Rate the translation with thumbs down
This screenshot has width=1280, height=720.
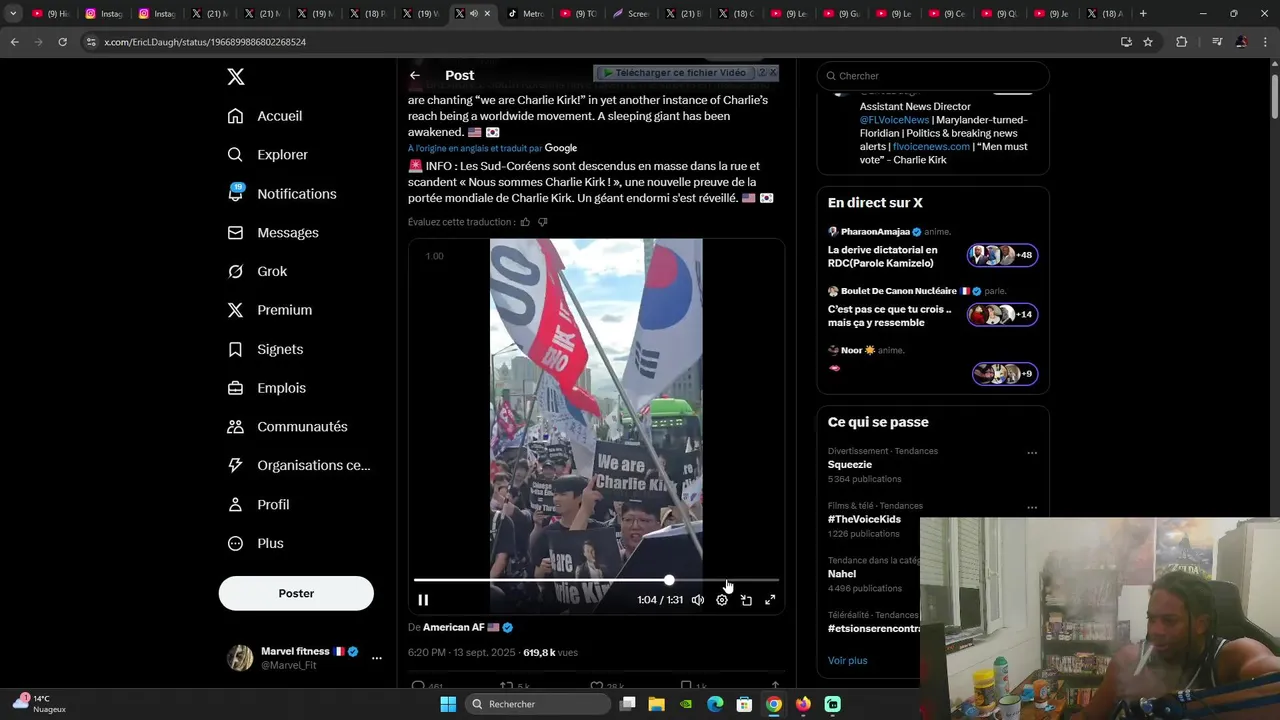[x=543, y=222]
